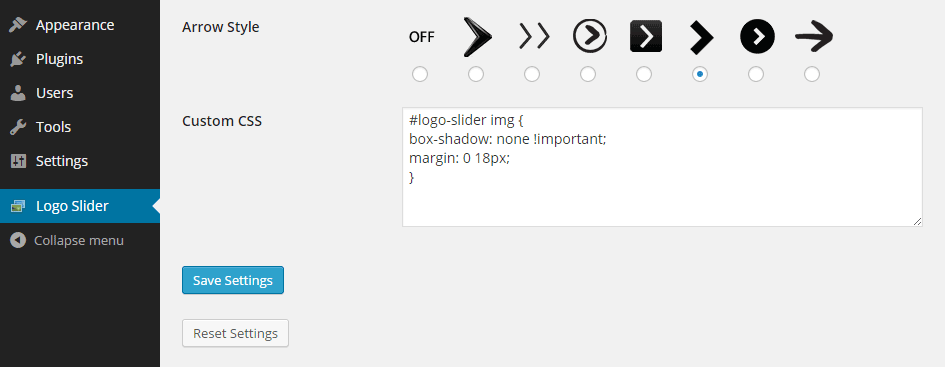Viewport: 945px width, 367px height.
Task: Click the Reset Settings button
Action: 235,333
